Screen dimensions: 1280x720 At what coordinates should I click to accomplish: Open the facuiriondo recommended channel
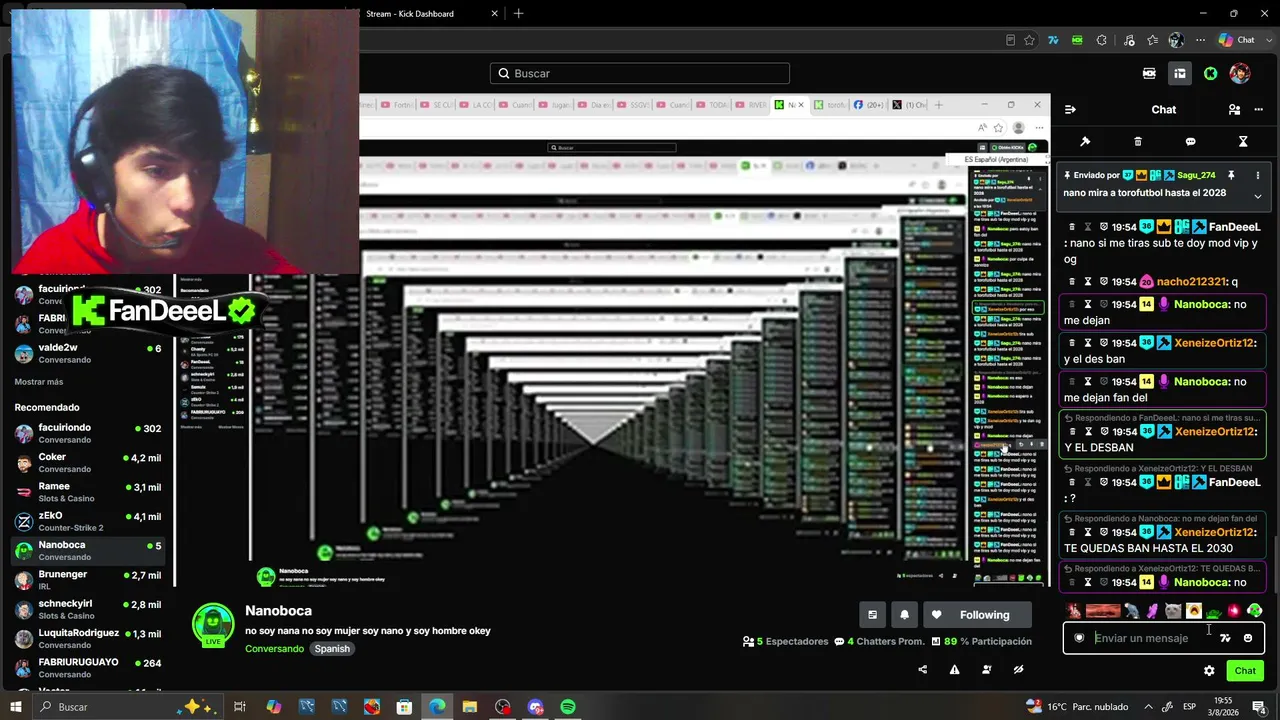88,434
